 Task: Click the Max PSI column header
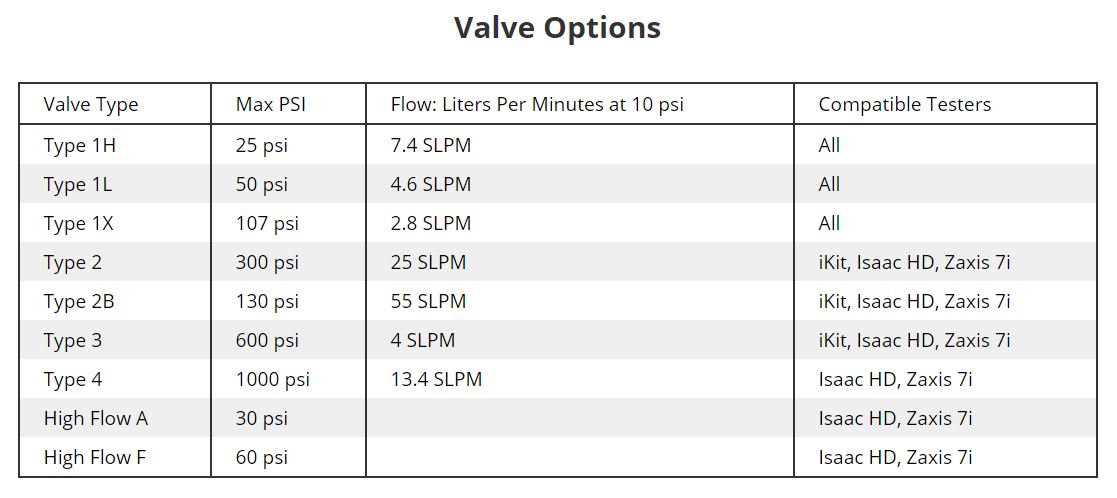tap(270, 105)
